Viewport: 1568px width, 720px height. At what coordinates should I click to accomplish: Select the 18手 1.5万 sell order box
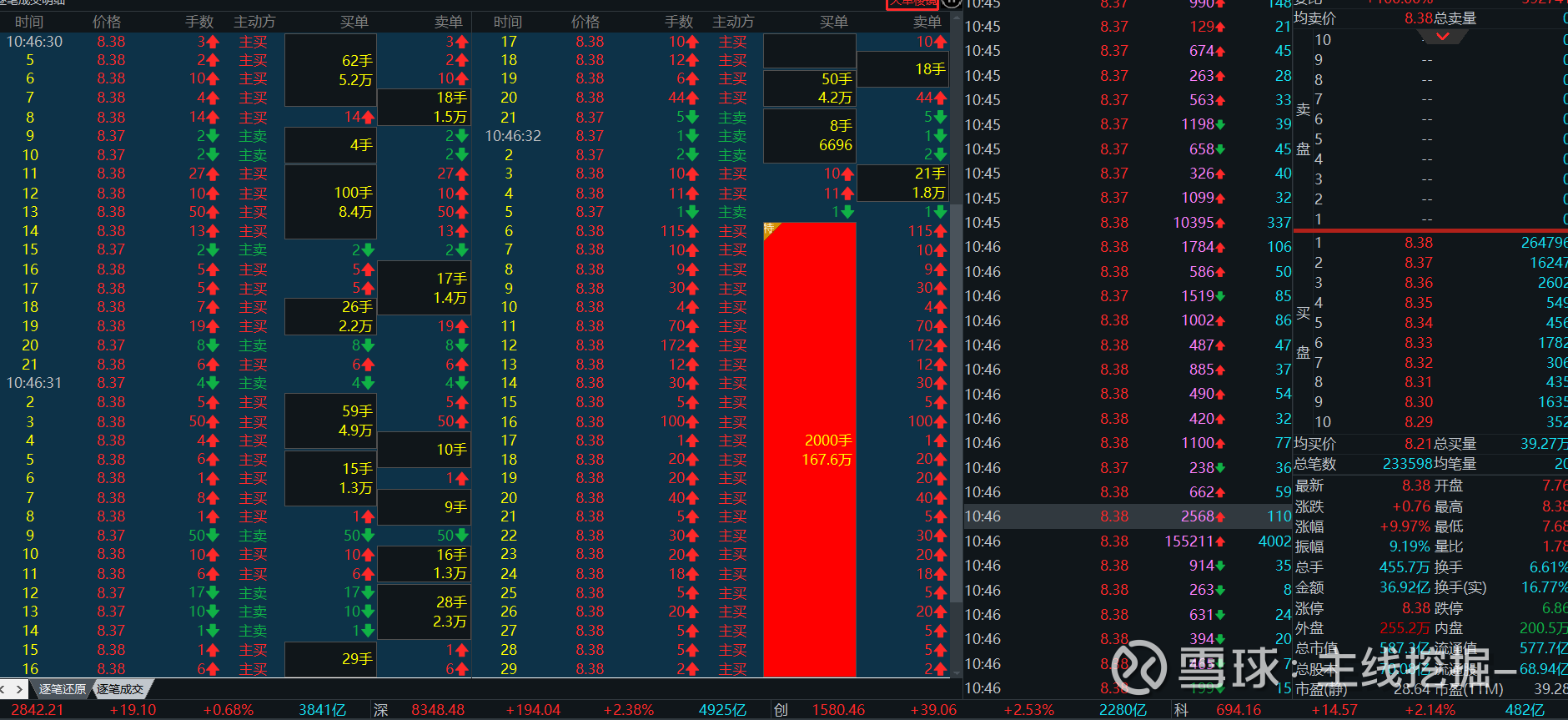(425, 107)
